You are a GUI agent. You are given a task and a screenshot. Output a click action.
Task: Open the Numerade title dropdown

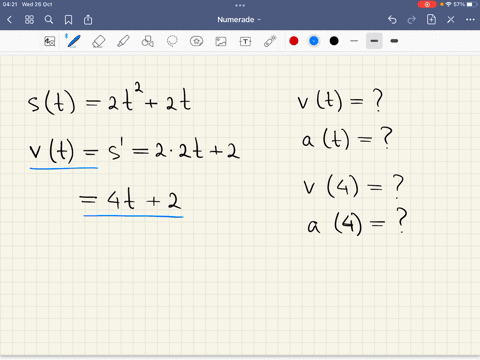tap(239, 20)
